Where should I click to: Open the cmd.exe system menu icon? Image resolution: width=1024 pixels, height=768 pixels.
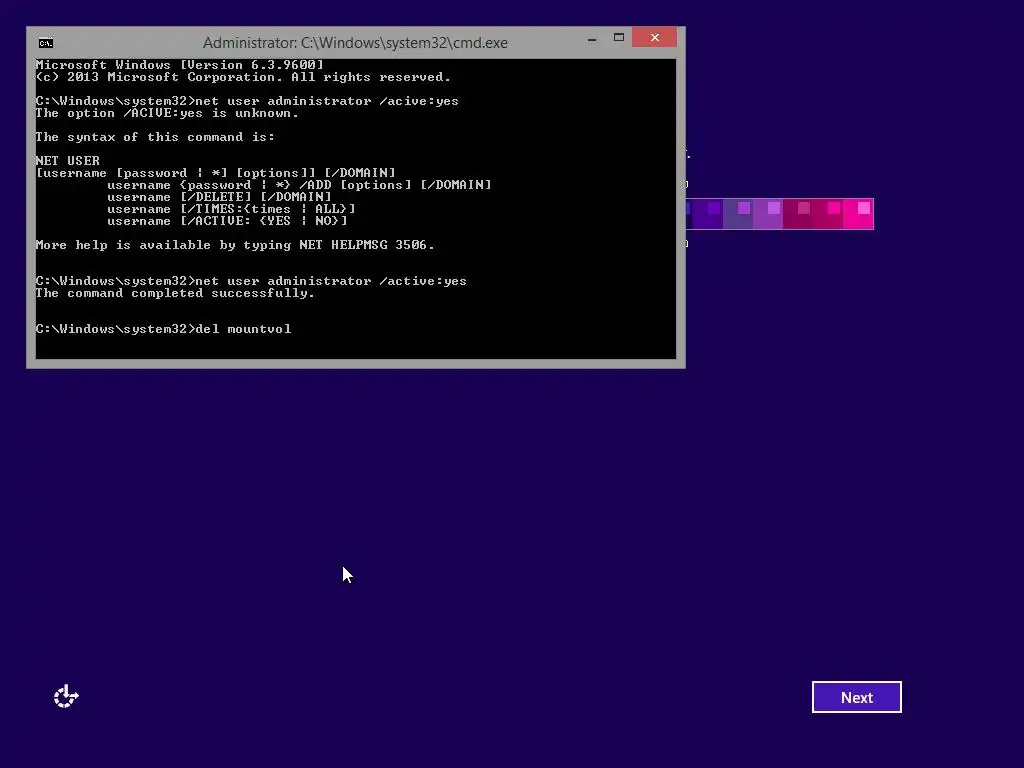tap(46, 43)
